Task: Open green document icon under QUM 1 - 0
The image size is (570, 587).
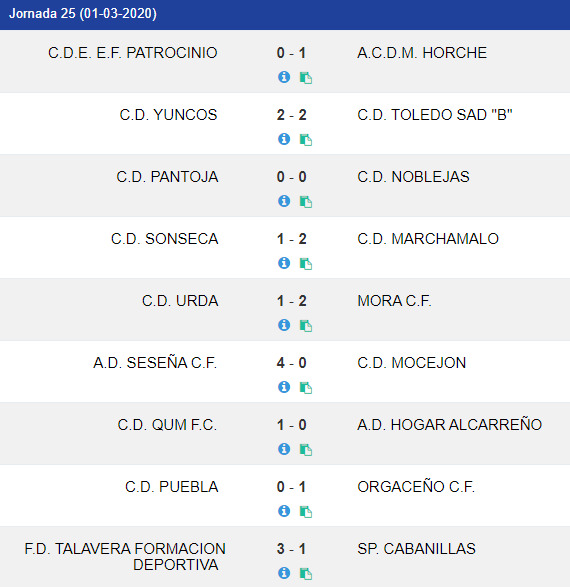Action: 306,450
